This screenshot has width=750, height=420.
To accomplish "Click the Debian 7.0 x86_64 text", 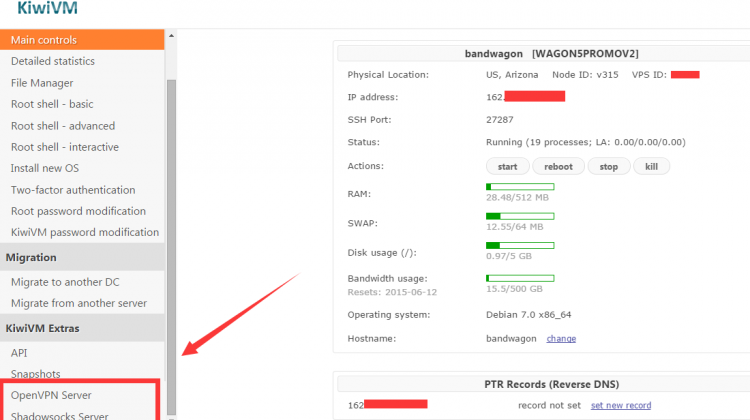I will pos(529,315).
